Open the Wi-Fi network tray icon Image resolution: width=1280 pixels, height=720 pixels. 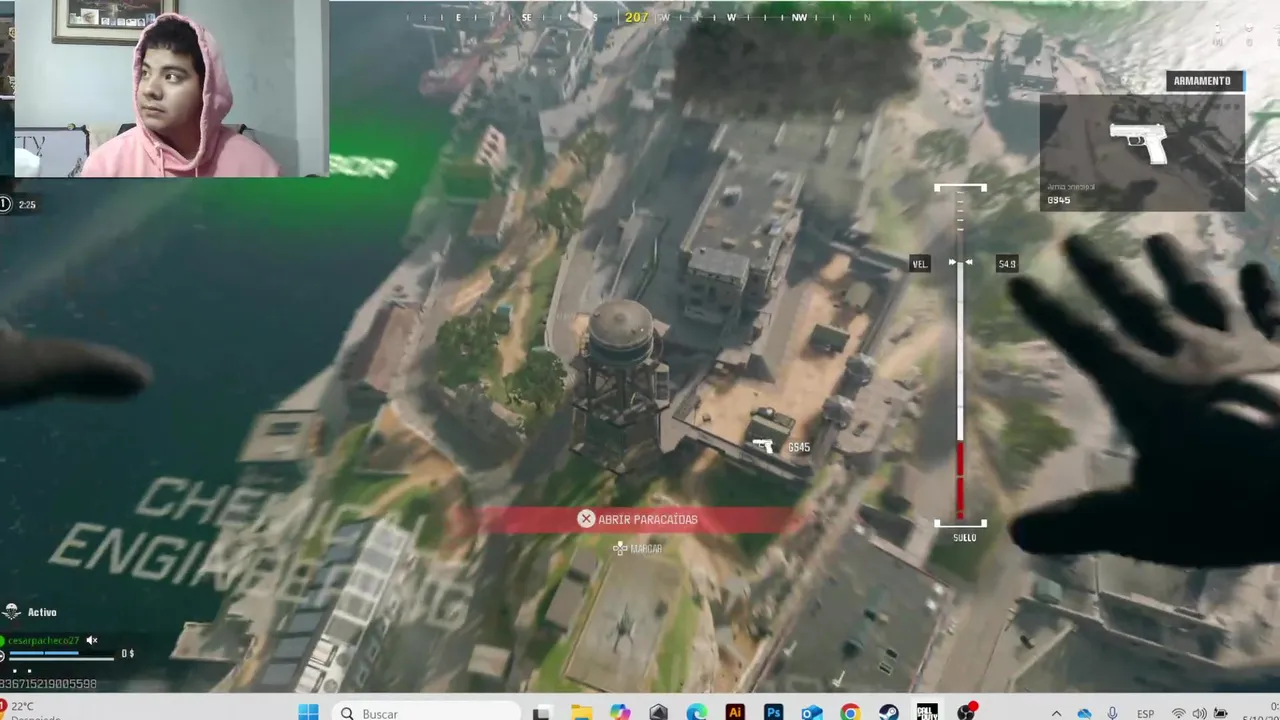tap(1179, 713)
